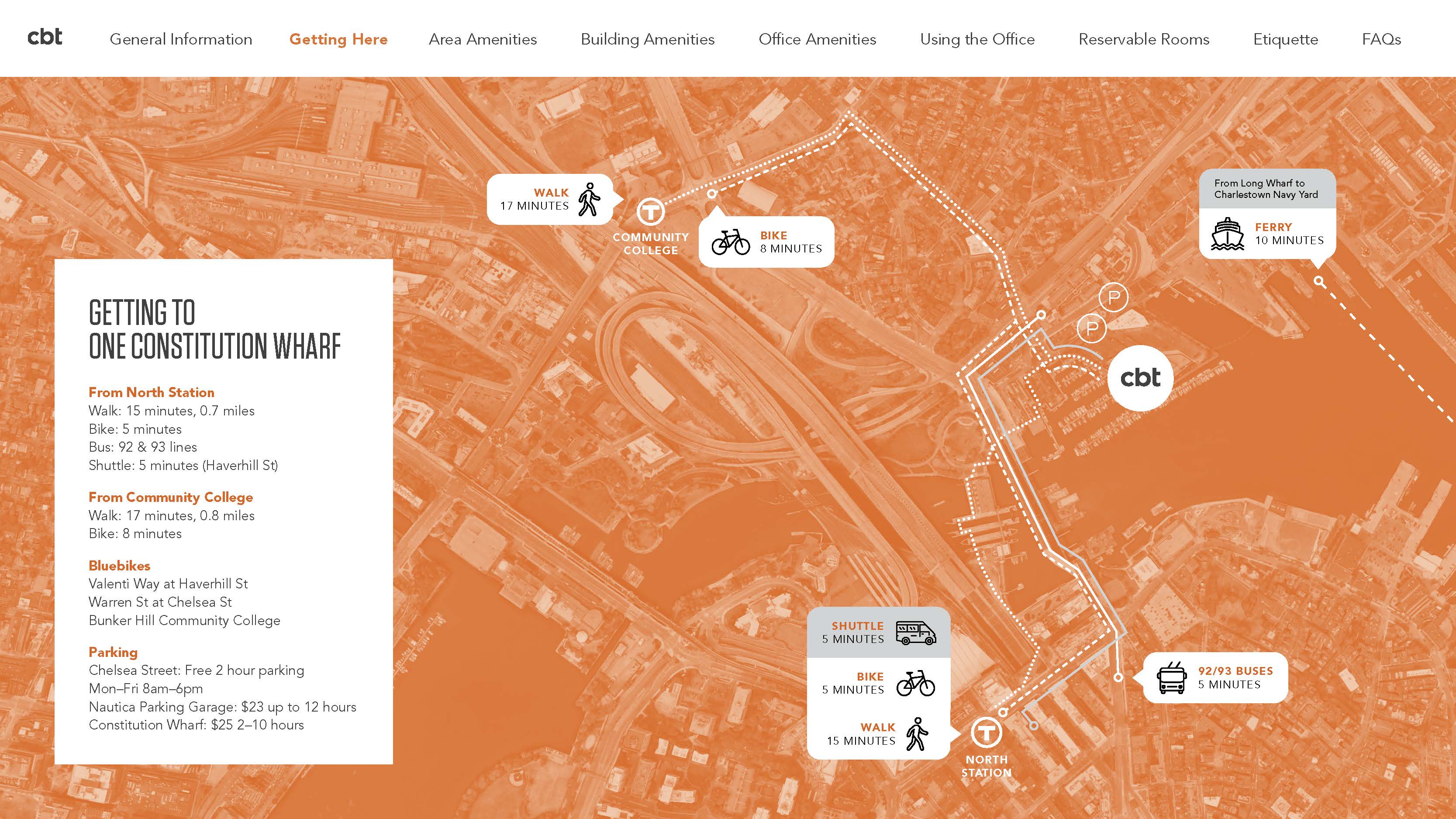Click the North Station T marker

tap(986, 733)
